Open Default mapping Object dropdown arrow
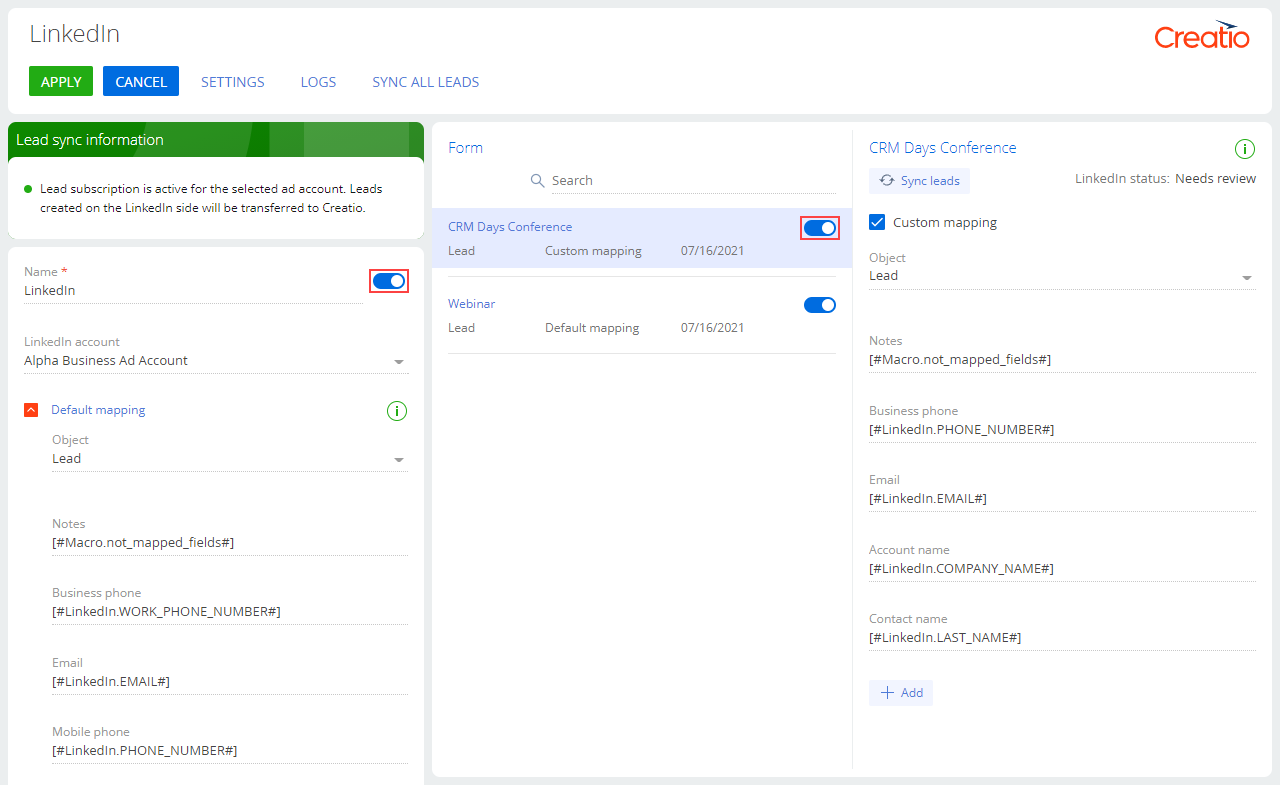The width and height of the screenshot is (1280, 785). pos(399,460)
